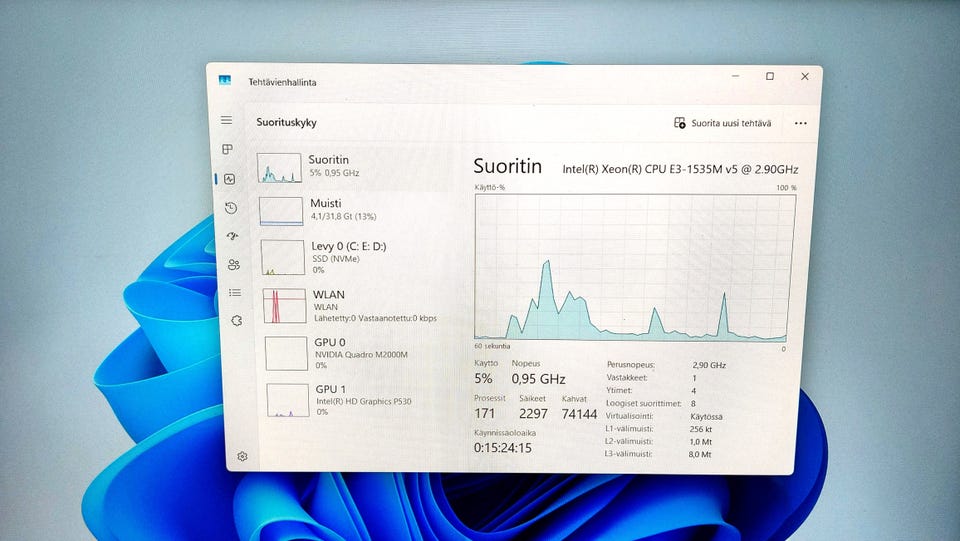The width and height of the screenshot is (960, 541).
Task: Open the Services sidebar icon
Action: tap(237, 321)
